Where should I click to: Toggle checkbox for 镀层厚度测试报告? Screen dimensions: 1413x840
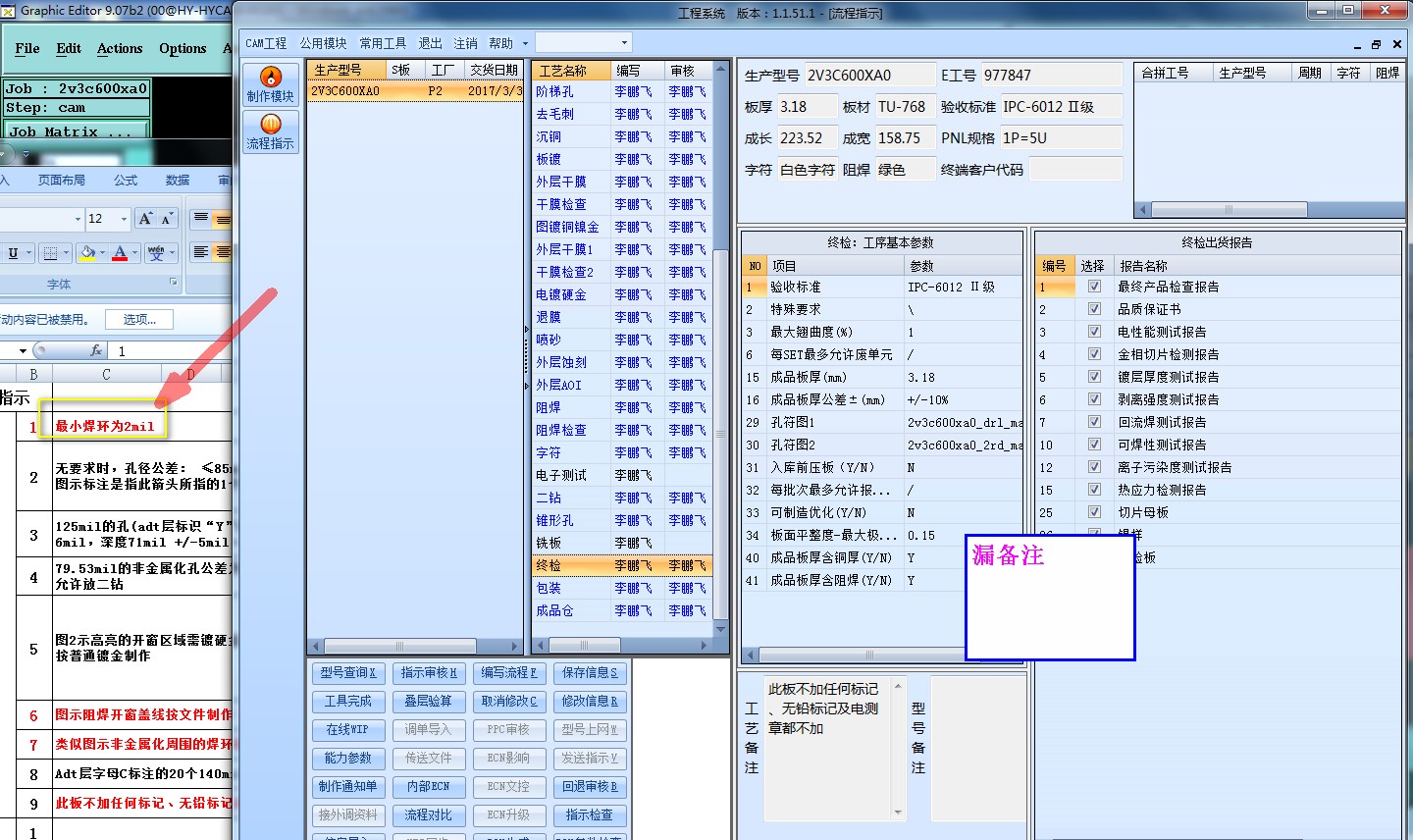[x=1094, y=377]
